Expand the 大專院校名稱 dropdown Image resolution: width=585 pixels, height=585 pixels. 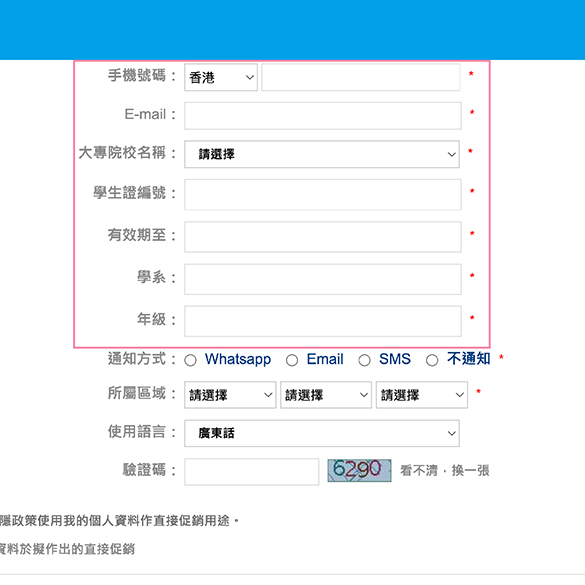[x=322, y=154]
